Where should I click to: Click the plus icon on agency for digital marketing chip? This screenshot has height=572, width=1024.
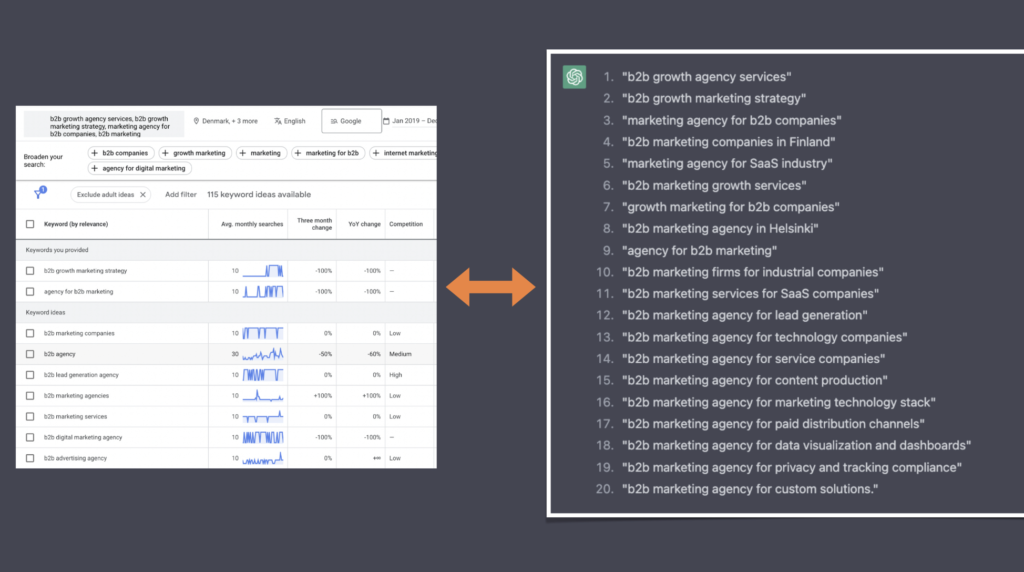tap(95, 168)
